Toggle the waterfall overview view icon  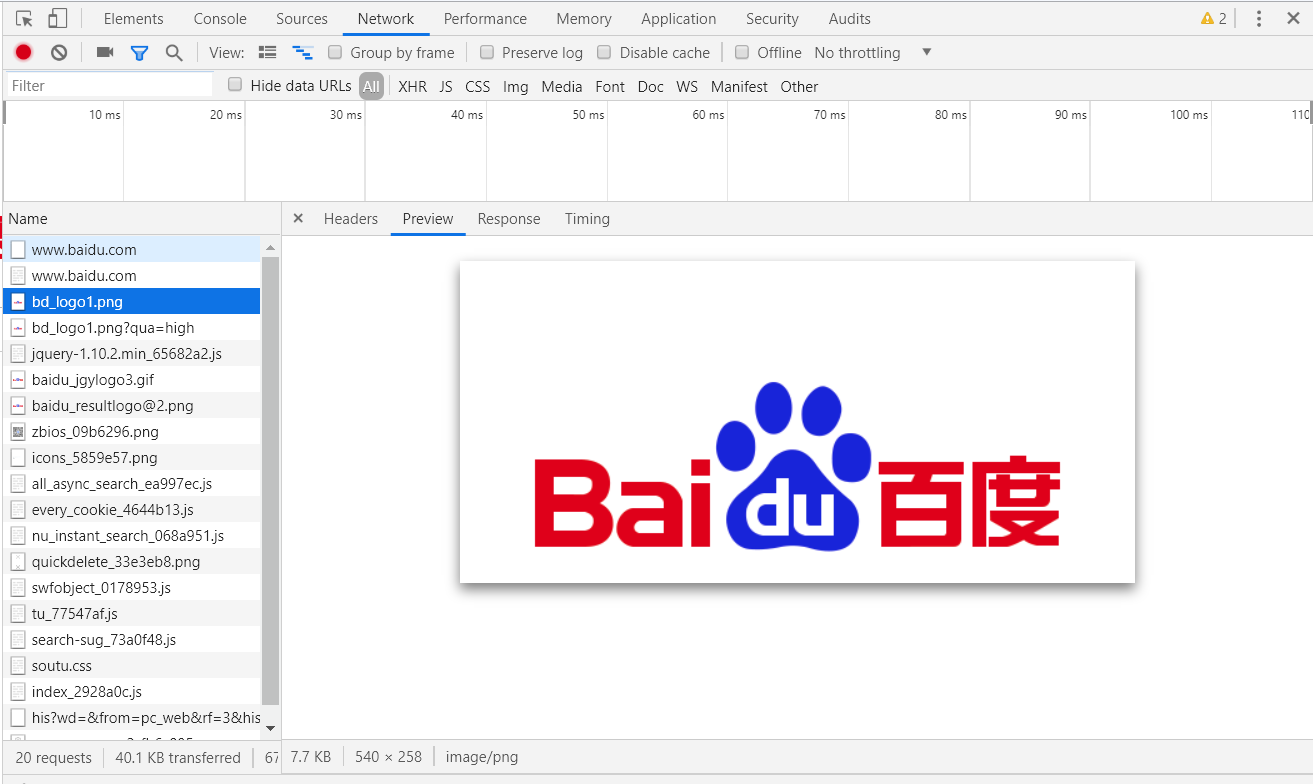[x=302, y=52]
